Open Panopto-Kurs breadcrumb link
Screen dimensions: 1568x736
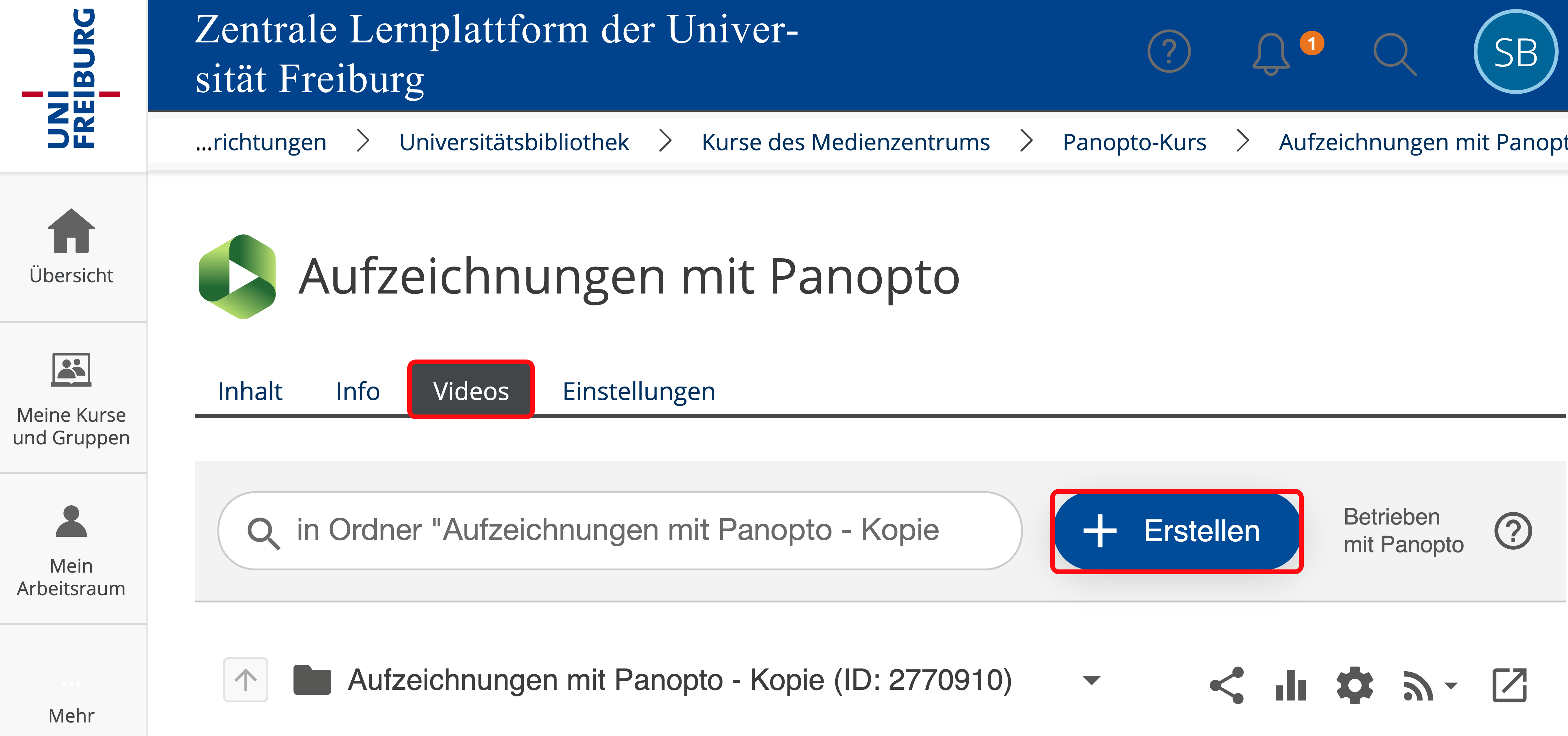(x=1134, y=142)
